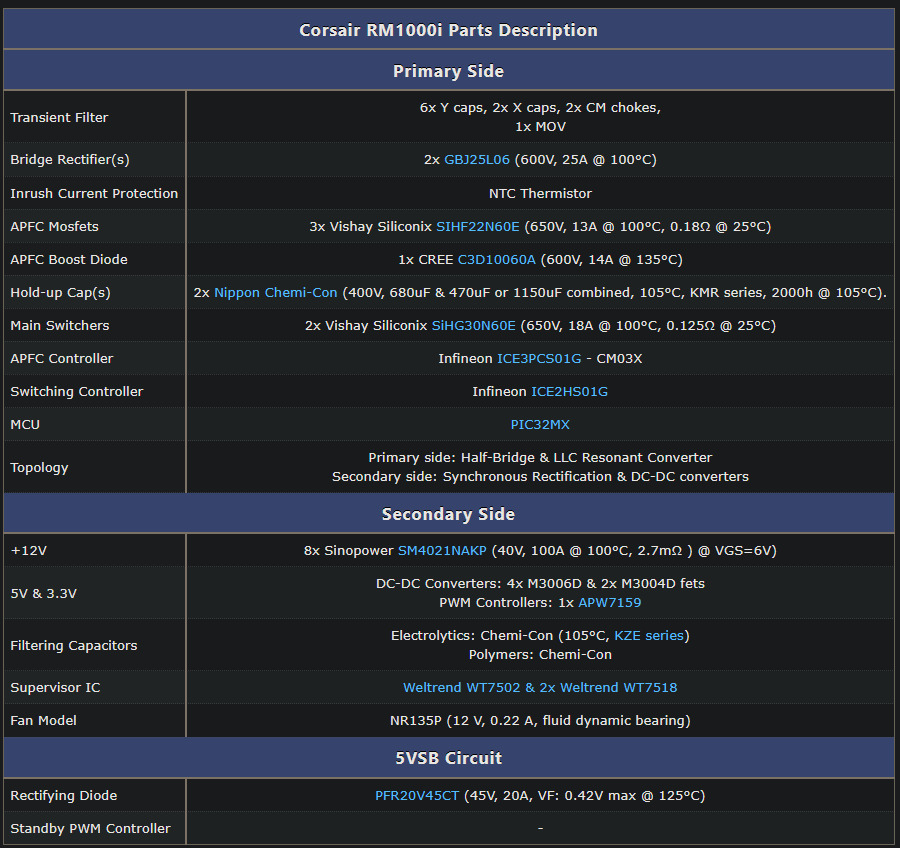
Task: Click the 'Filtering Capacitors' row label
Action: (x=74, y=646)
